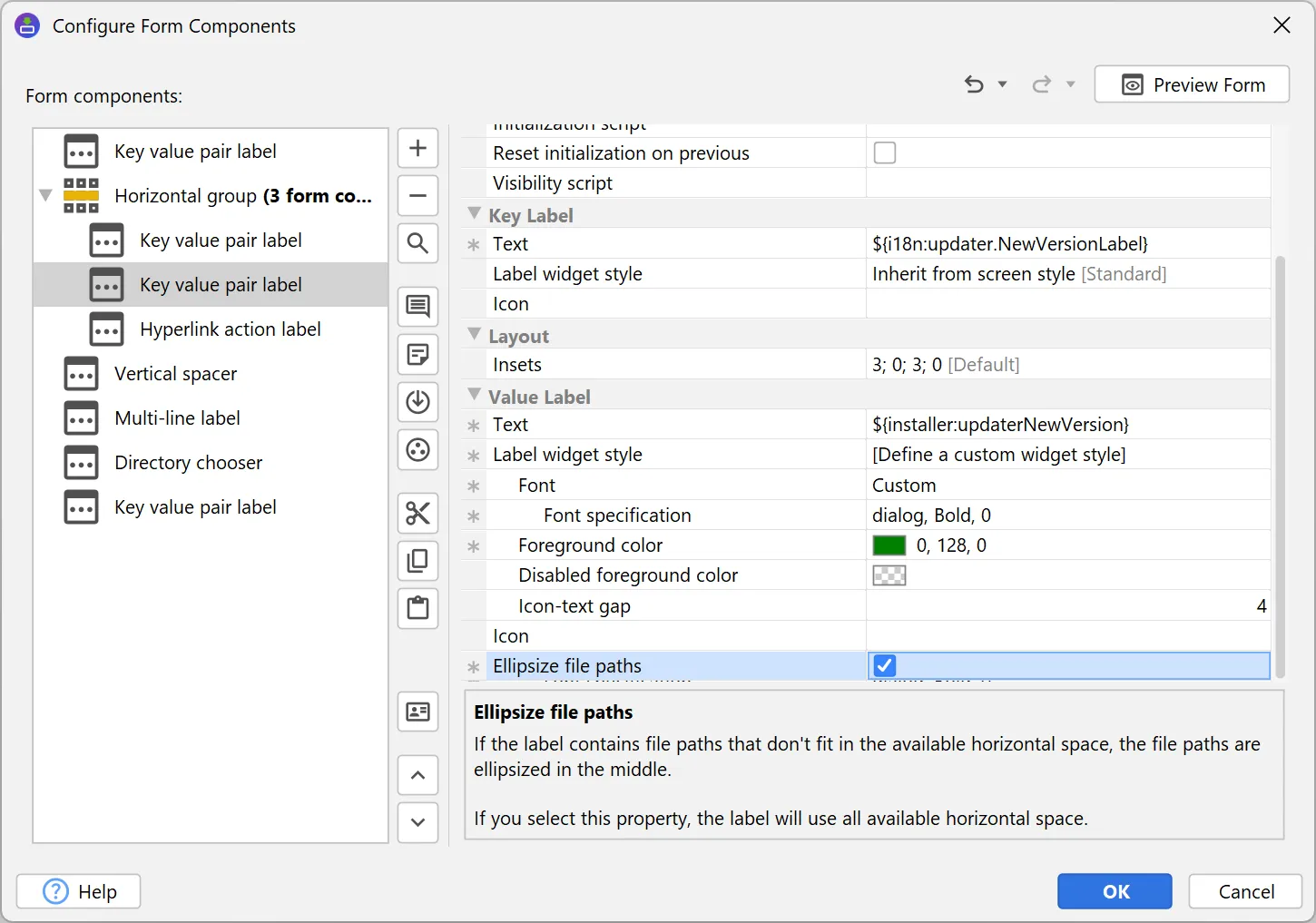Select the Horizontal group (3 form co... row
The image size is (1316, 923).
211,196
